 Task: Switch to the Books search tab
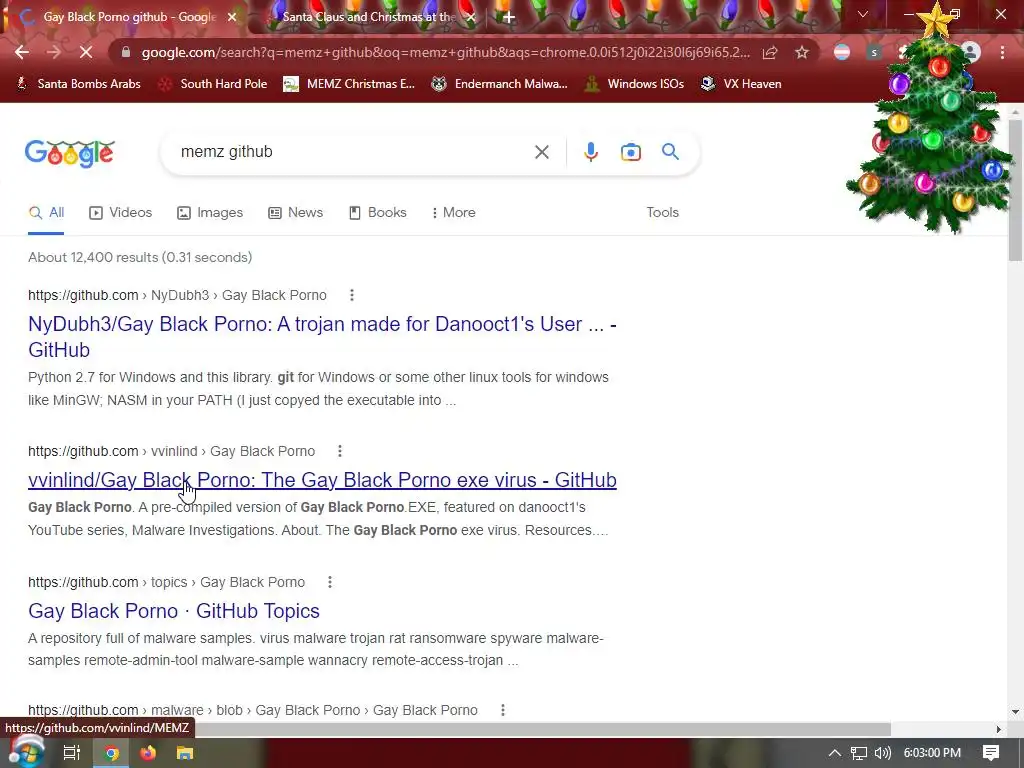[x=378, y=212]
